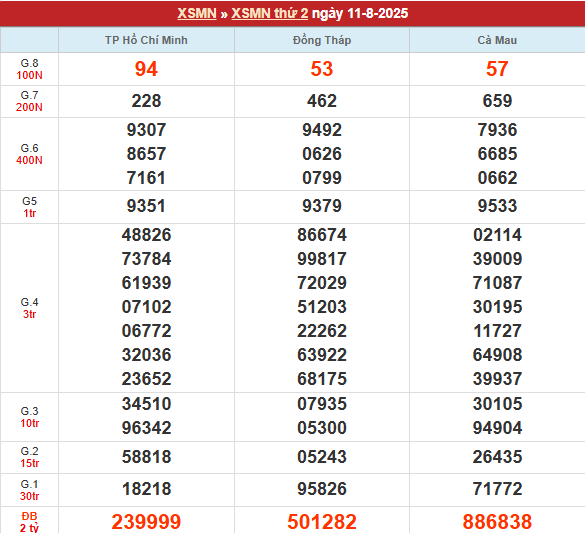The height and width of the screenshot is (533, 585).
Task: Select G5 number 9533
Action: (x=497, y=206)
